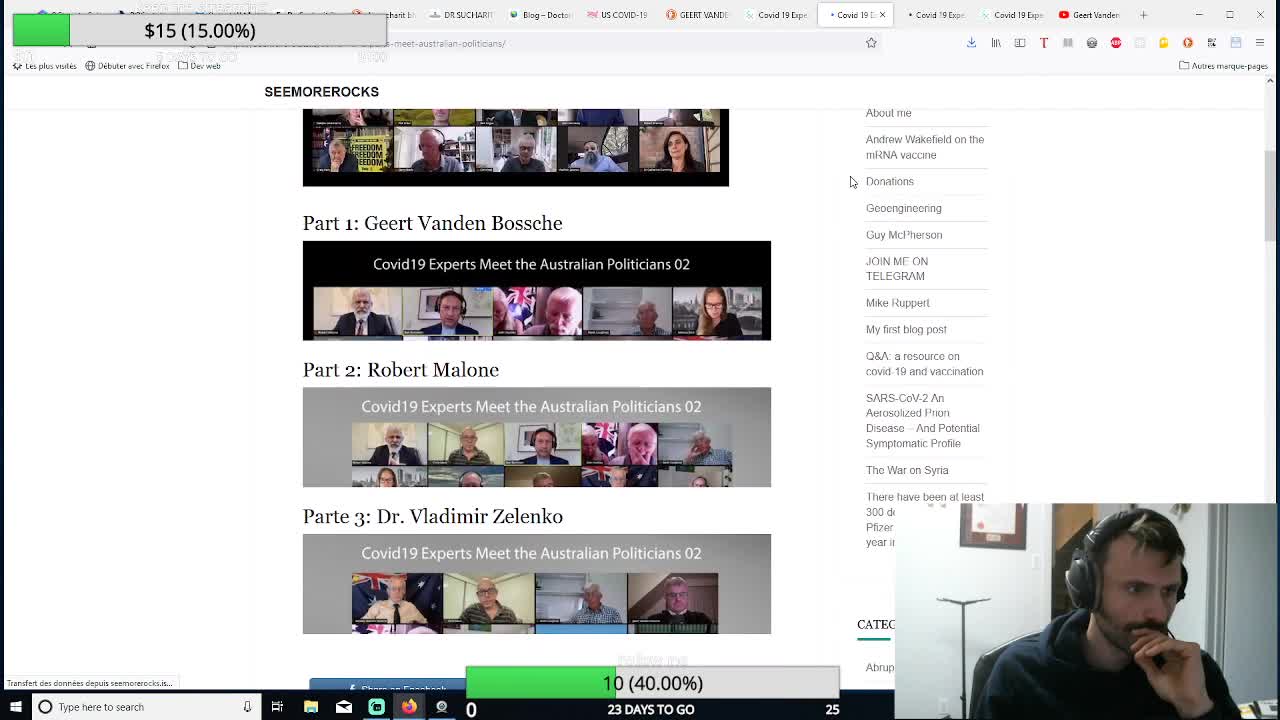Open Andrew Wakefield on mRNA vaccine link
This screenshot has height=720, width=1280.
pyautogui.click(x=925, y=147)
